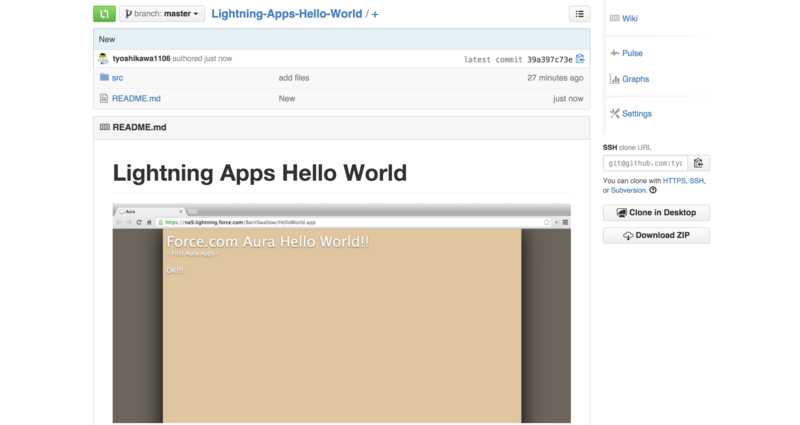Click the Settings tools icon
Screen dimensions: 800x425
pyautogui.click(x=615, y=113)
